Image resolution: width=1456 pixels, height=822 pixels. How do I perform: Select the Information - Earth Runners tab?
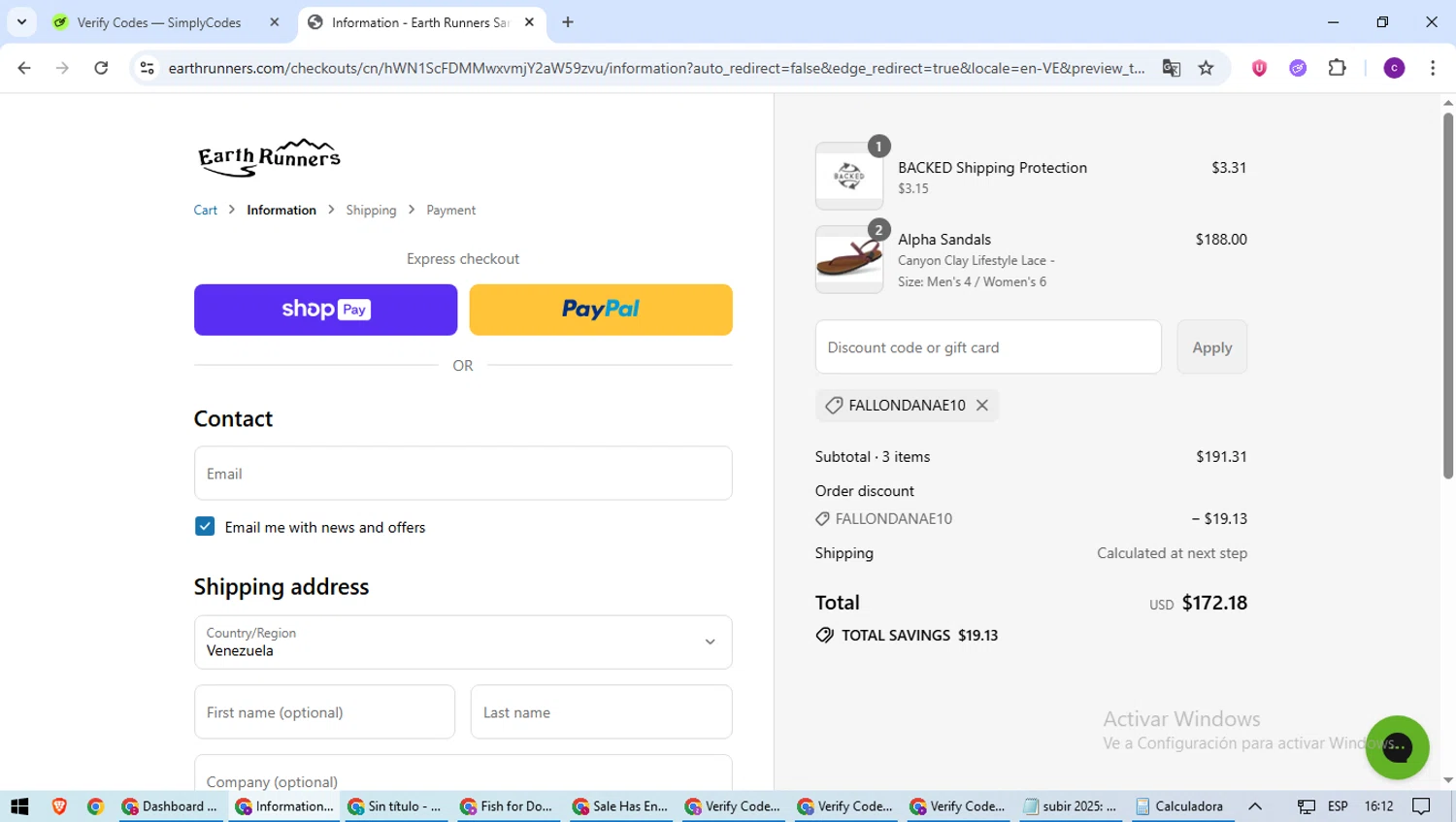[419, 22]
